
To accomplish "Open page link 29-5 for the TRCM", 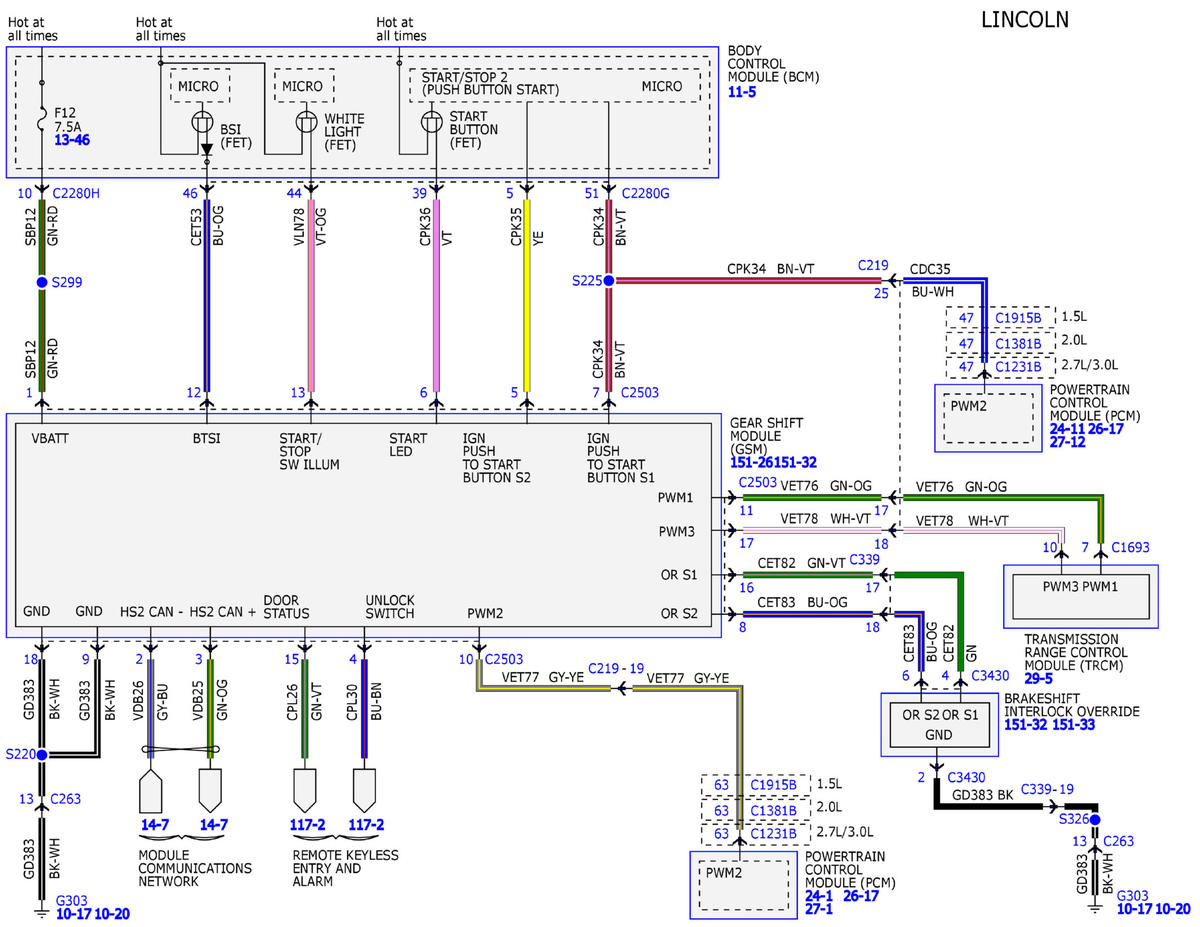I will click(1038, 677).
